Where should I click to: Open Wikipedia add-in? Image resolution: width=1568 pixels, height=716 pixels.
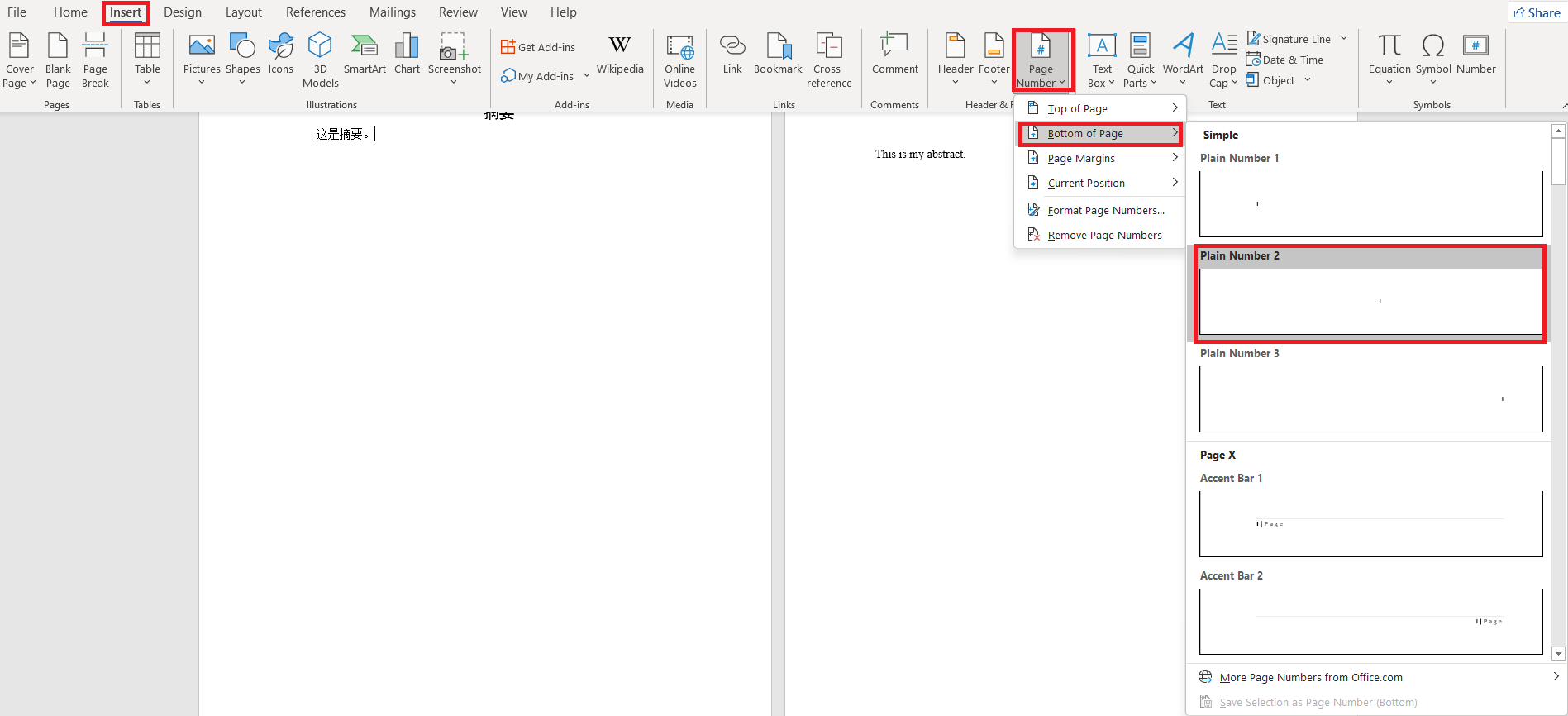click(620, 55)
